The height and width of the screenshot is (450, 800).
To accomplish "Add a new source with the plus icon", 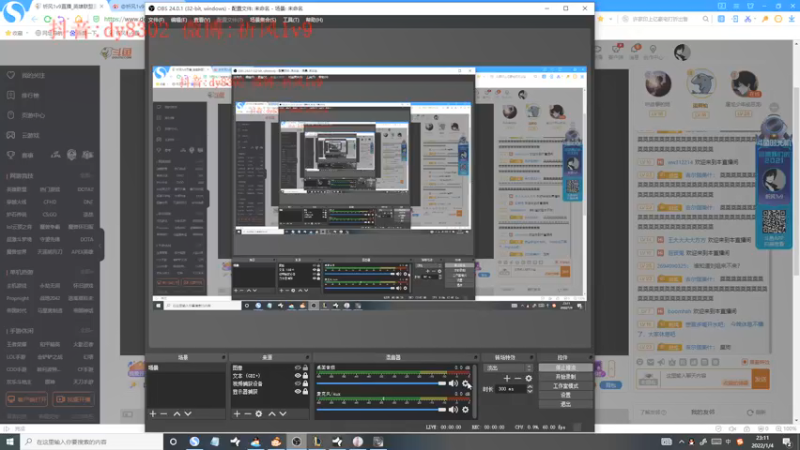I will [x=237, y=414].
